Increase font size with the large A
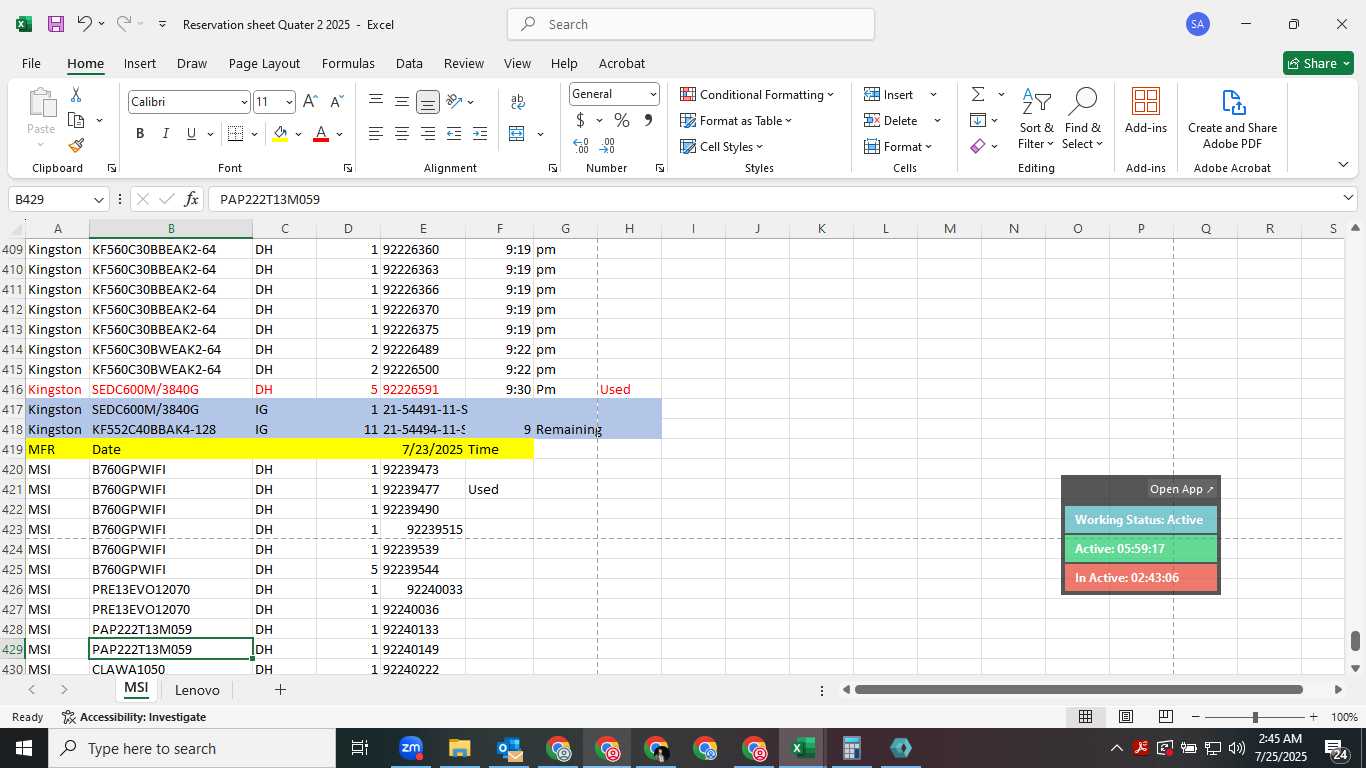The image size is (1366, 768). point(310,102)
